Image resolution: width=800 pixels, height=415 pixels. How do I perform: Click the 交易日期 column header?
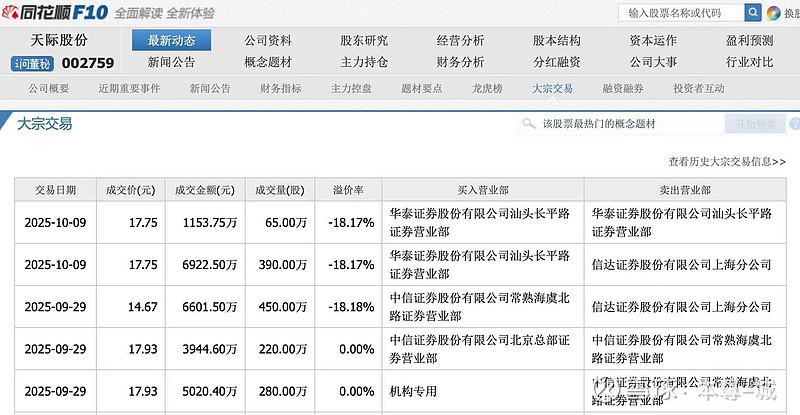pos(55,190)
